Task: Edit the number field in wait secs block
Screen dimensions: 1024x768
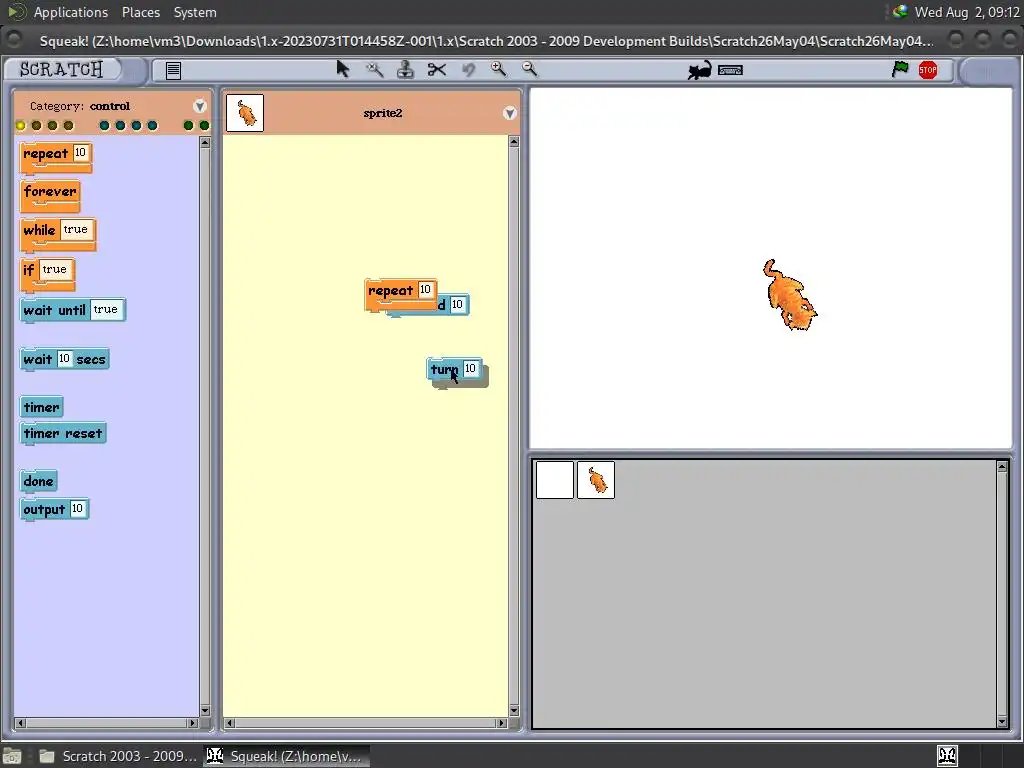Action: pyautogui.click(x=65, y=359)
